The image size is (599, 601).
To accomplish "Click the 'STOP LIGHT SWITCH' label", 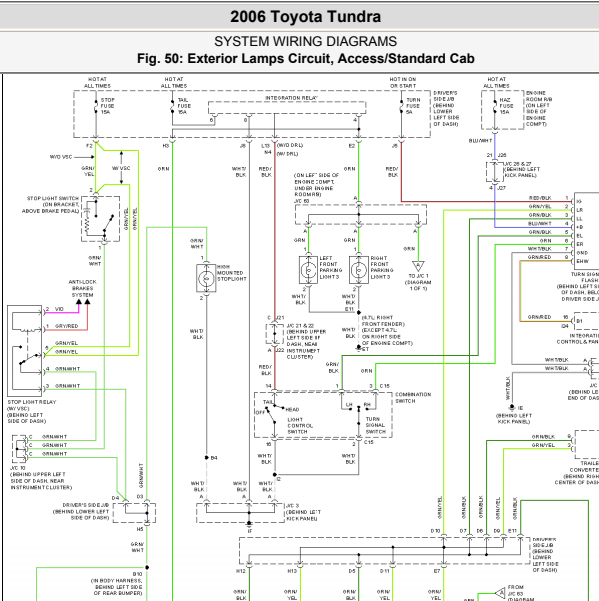I will 53,199.
